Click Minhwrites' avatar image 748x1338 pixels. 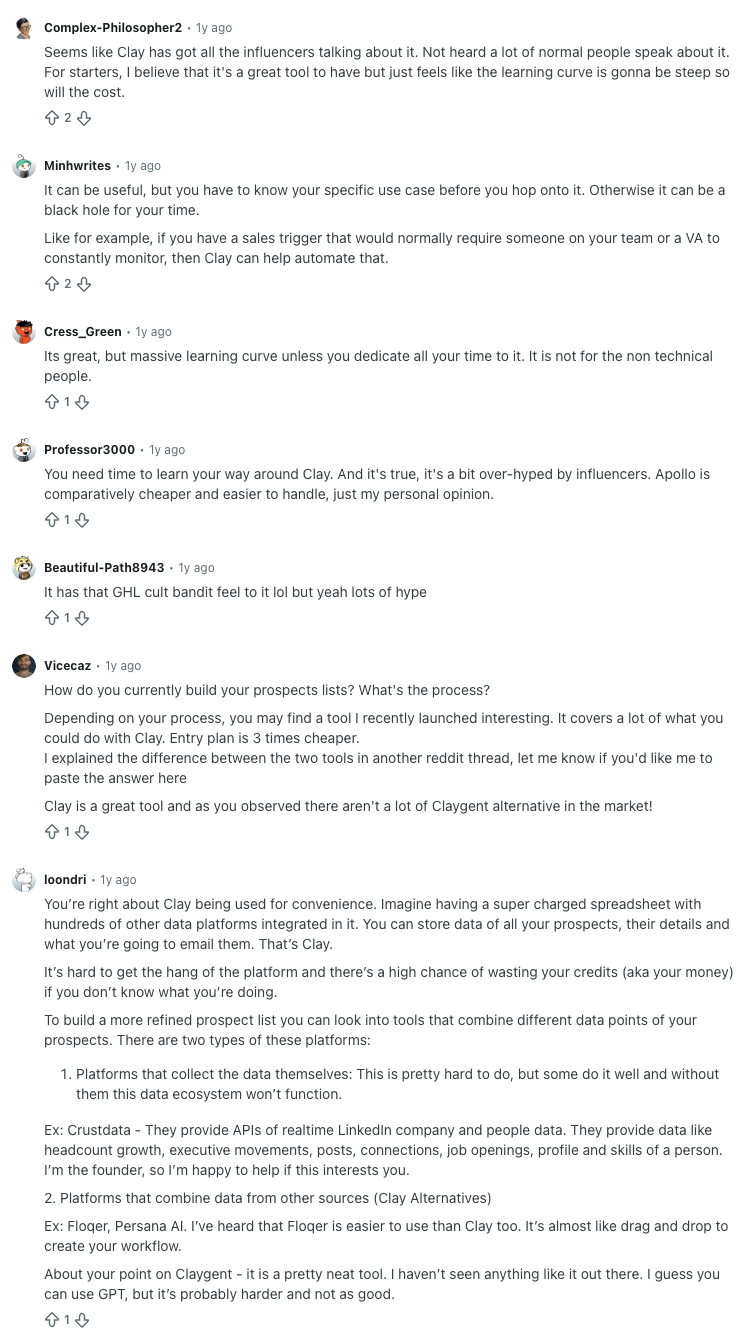point(23,165)
